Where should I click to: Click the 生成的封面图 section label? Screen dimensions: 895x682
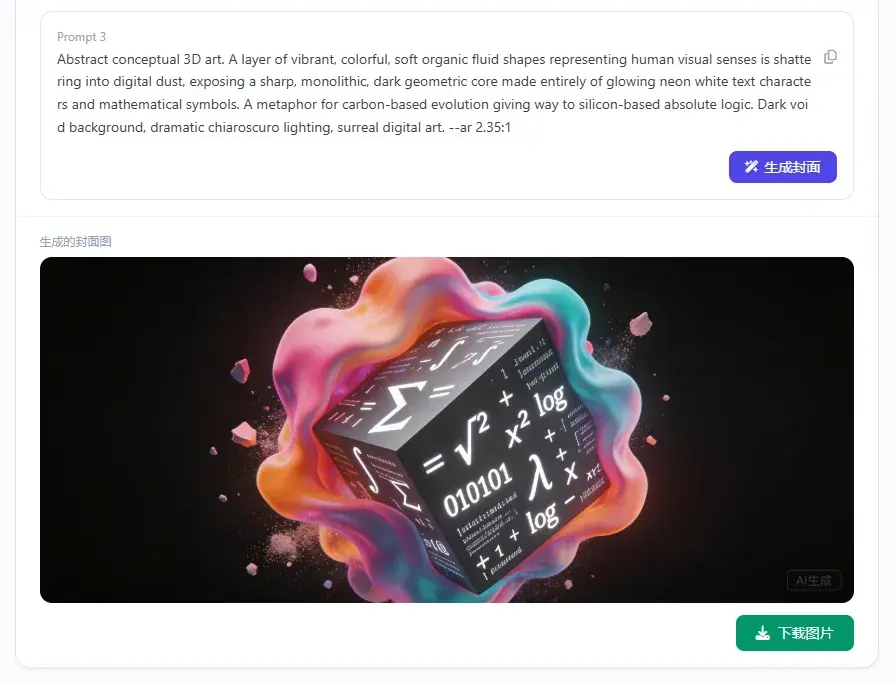(75, 242)
